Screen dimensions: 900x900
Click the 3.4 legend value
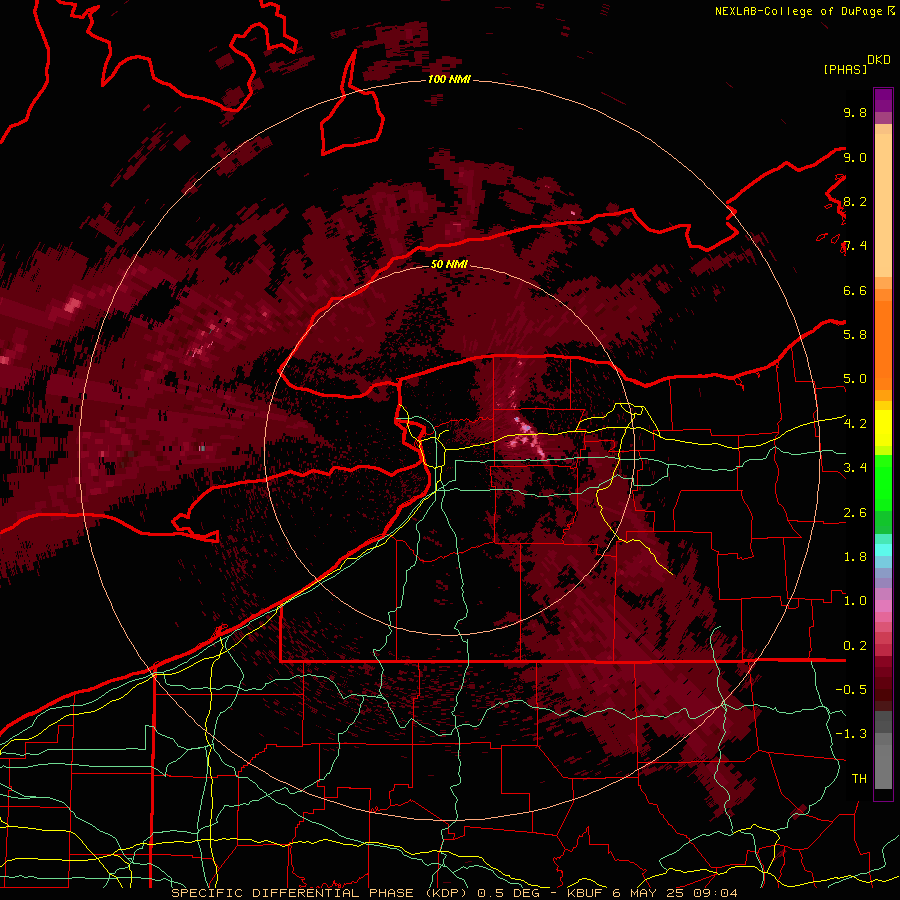[x=855, y=467]
